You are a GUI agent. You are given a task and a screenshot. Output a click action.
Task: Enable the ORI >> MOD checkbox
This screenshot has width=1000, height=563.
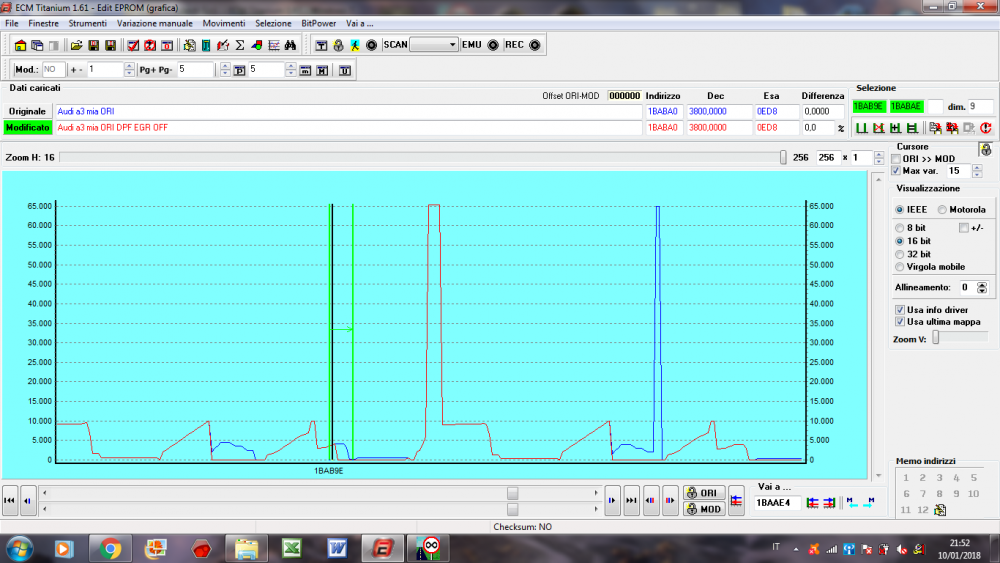click(x=896, y=159)
